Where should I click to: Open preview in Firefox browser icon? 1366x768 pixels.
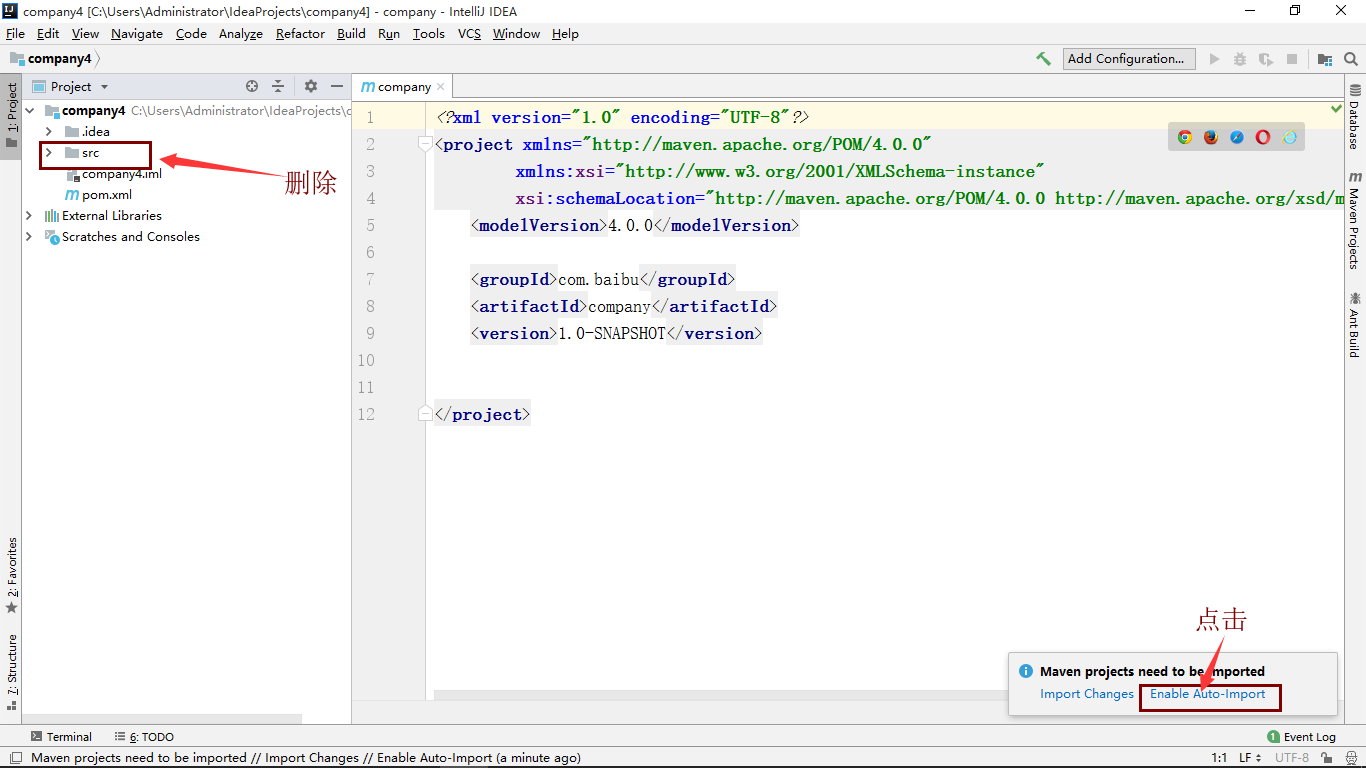tap(1211, 137)
